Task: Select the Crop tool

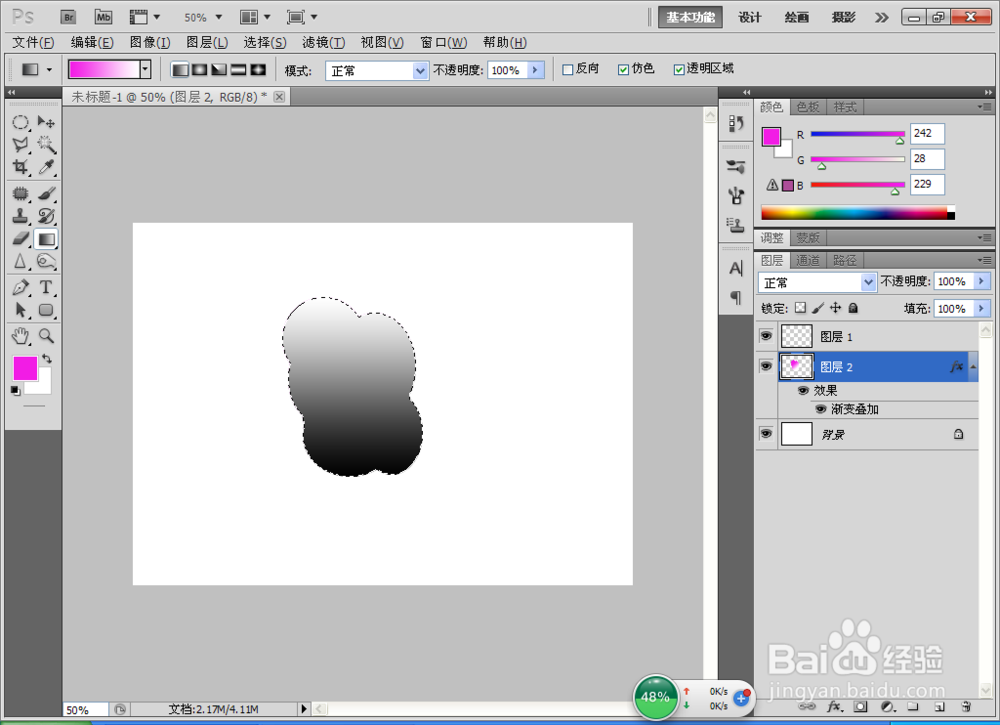Action: [x=20, y=167]
